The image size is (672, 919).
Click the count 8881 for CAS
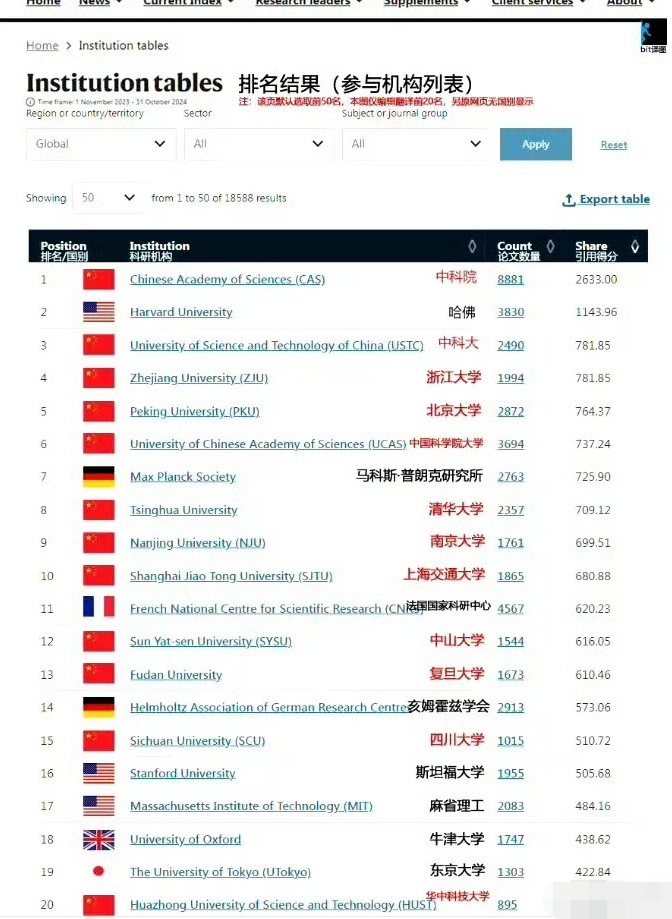point(510,280)
